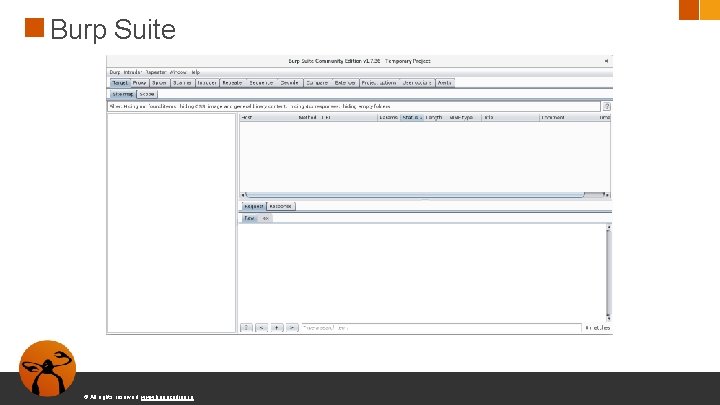Screen dimensions: 720x405
Task: Switch to the Spider tab
Action: (159, 83)
